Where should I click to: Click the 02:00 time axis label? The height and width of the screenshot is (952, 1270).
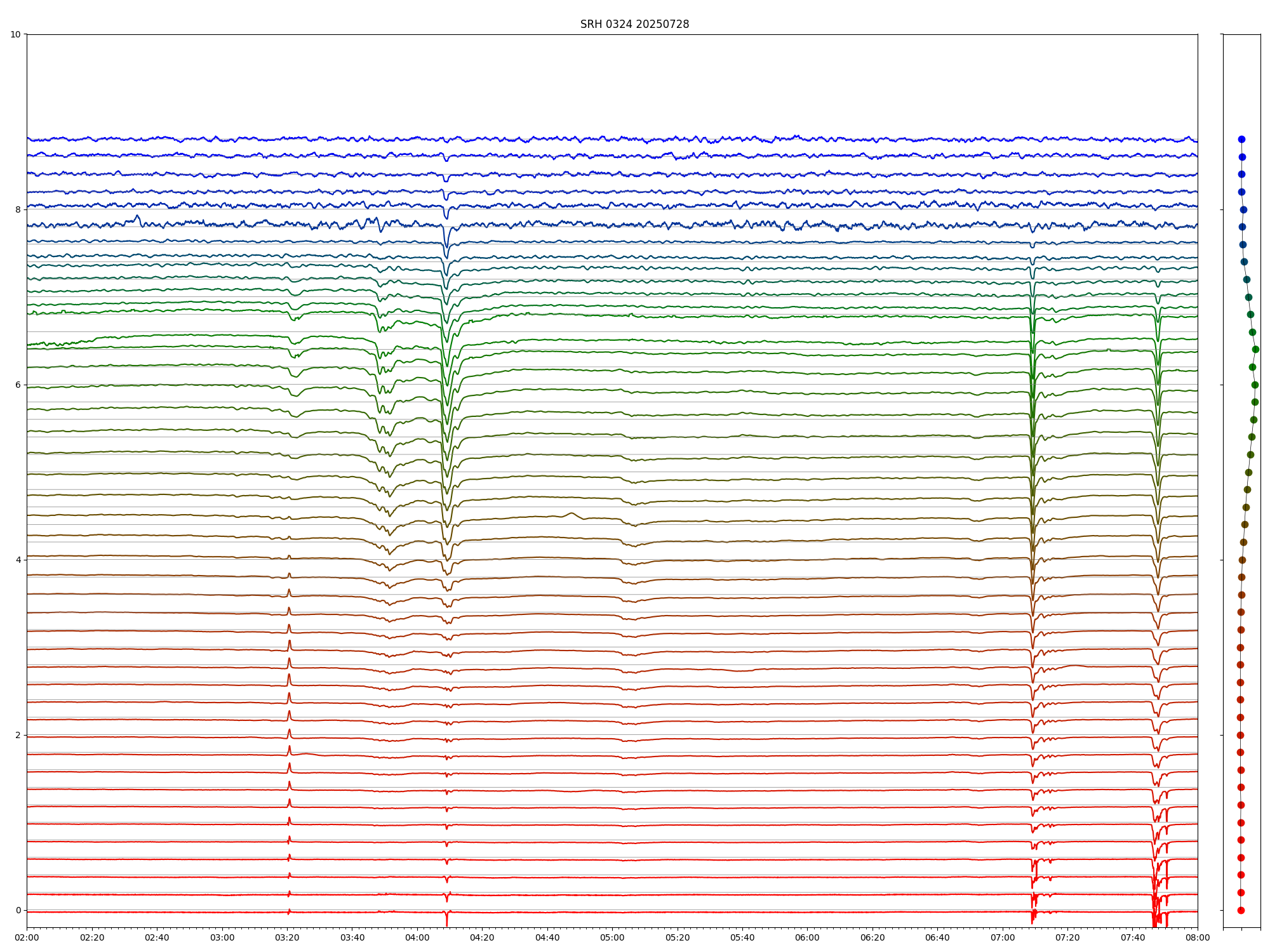click(27, 937)
